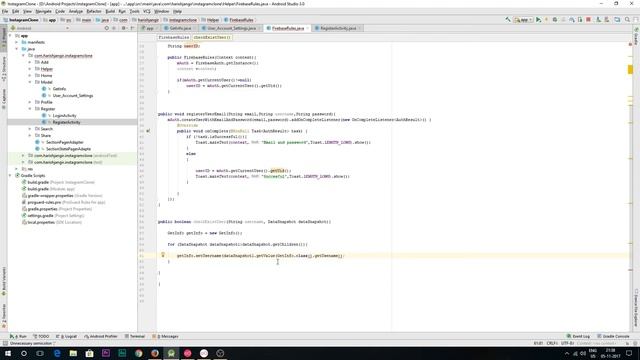Click the Search Everywhere magnifier icon
Screen dimensions: 640x360
coord(627,20)
